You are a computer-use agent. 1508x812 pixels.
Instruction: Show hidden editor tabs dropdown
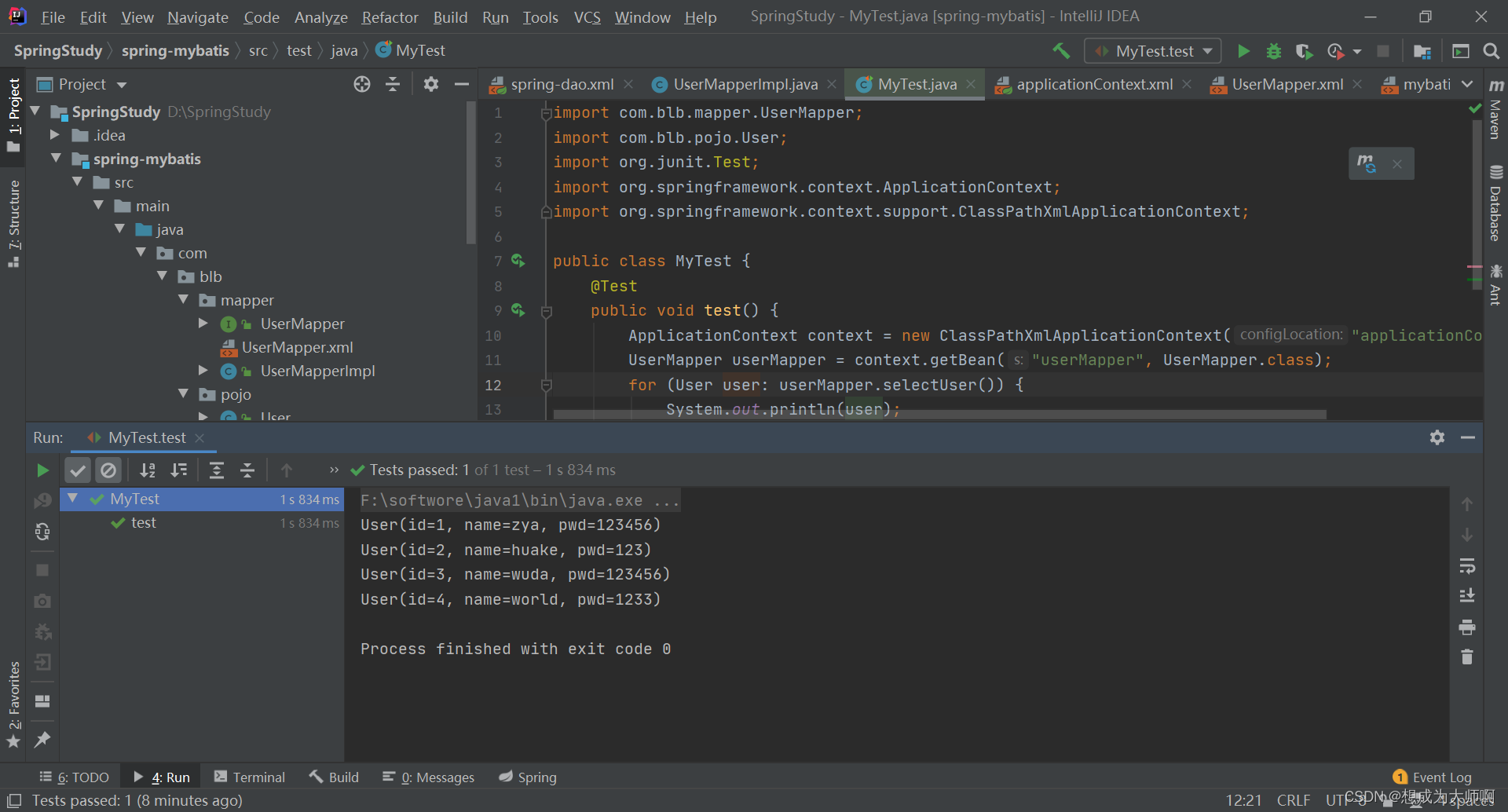tap(1467, 84)
